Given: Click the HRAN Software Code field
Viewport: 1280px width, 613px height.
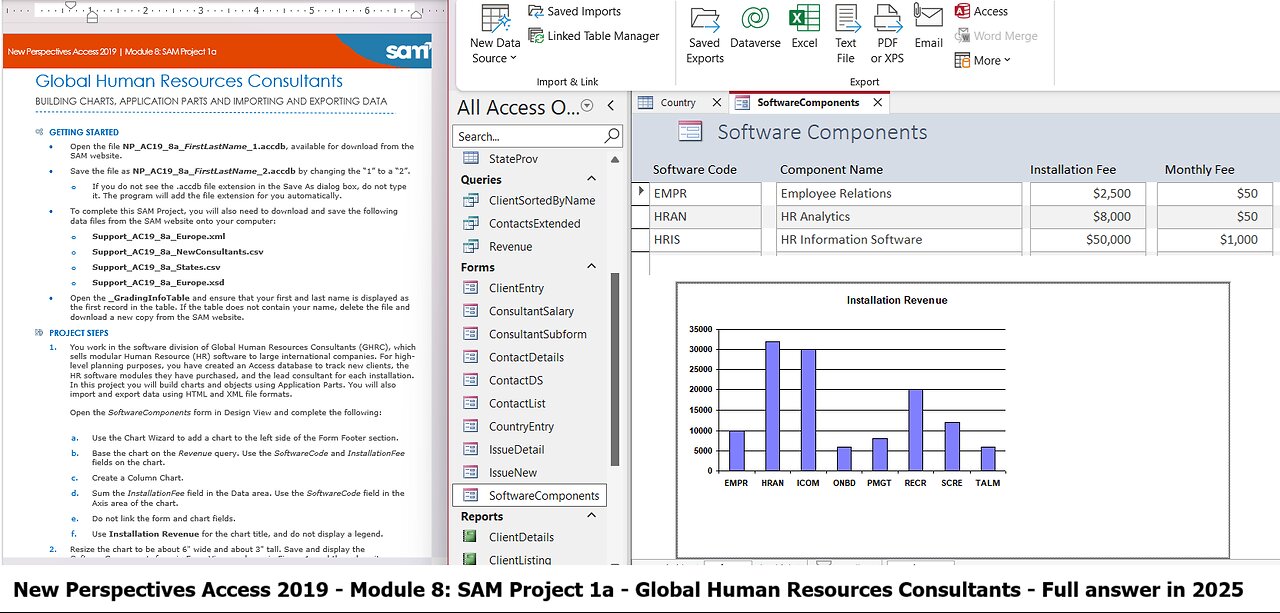Looking at the screenshot, I should pyautogui.click(x=705, y=216).
